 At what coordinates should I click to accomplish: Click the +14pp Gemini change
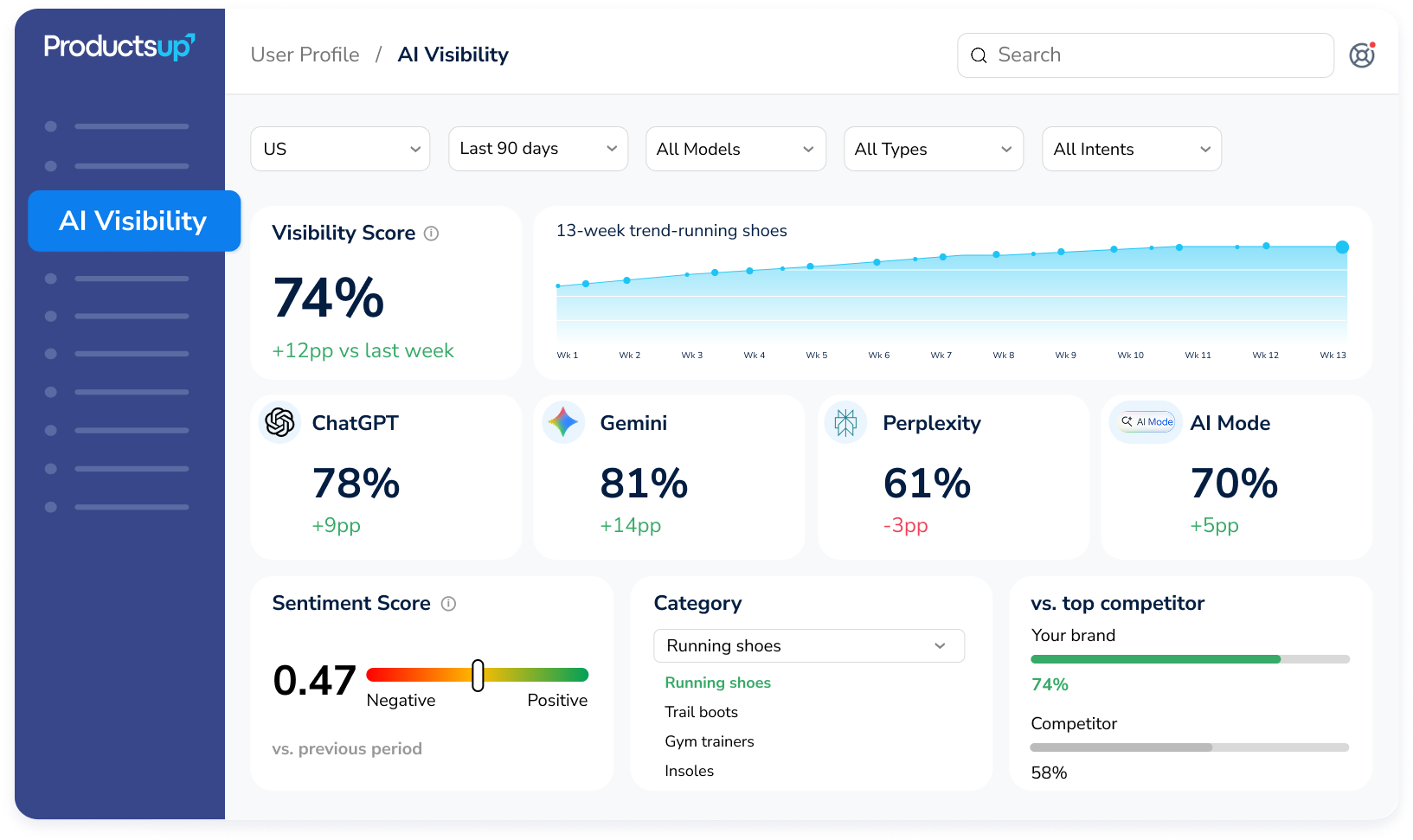(631, 526)
